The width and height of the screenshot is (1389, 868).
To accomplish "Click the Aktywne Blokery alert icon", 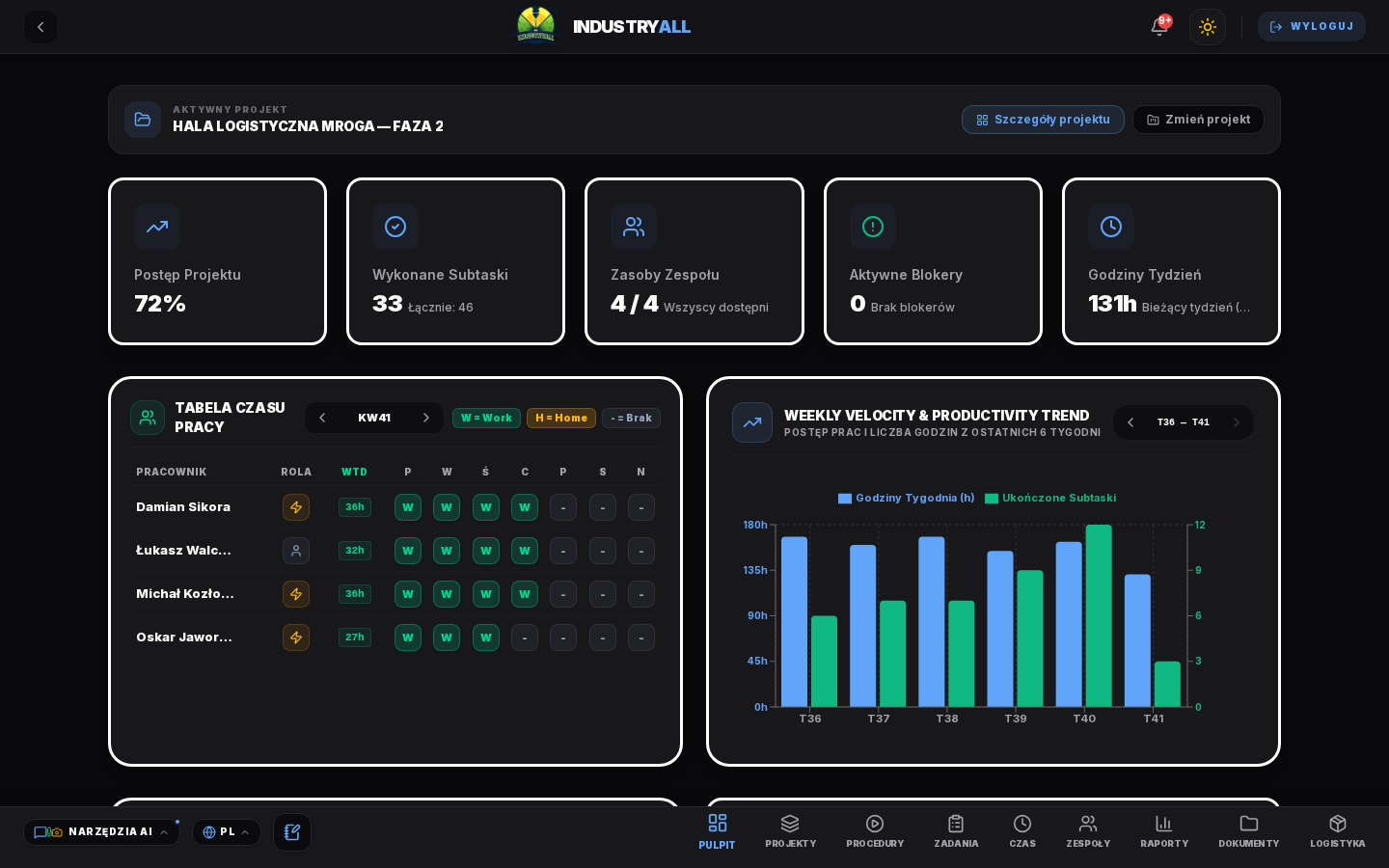I will click(x=873, y=227).
